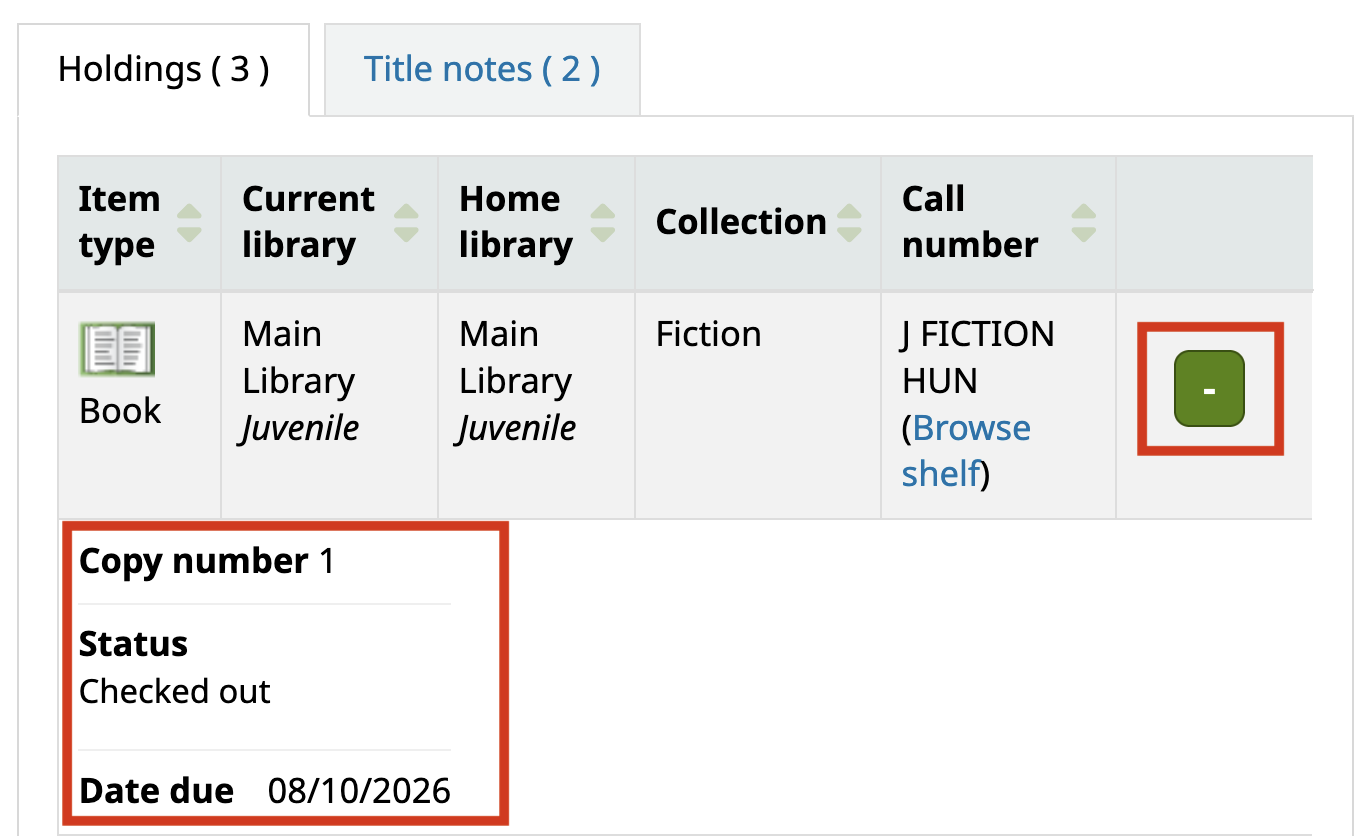Click the J FICTION HUN call number
Screen dimensions: 1366x836
point(978,357)
